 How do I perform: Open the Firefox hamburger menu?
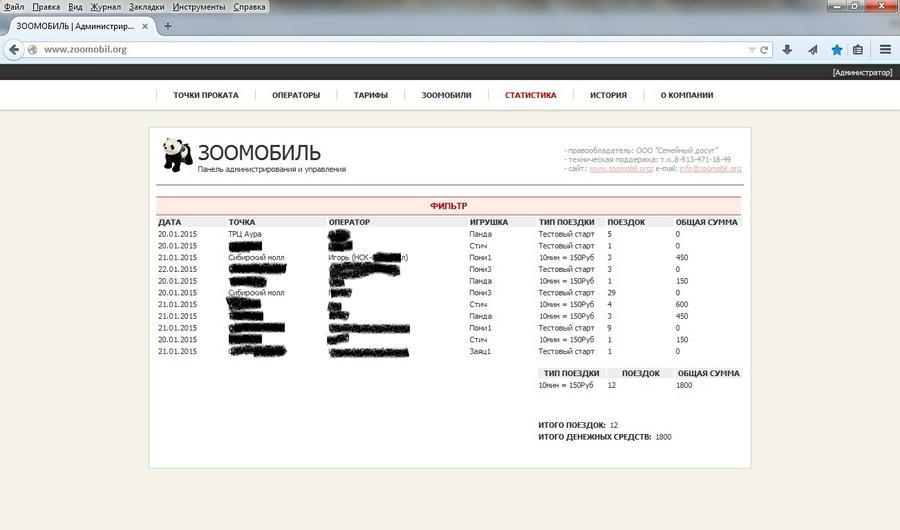click(x=885, y=49)
